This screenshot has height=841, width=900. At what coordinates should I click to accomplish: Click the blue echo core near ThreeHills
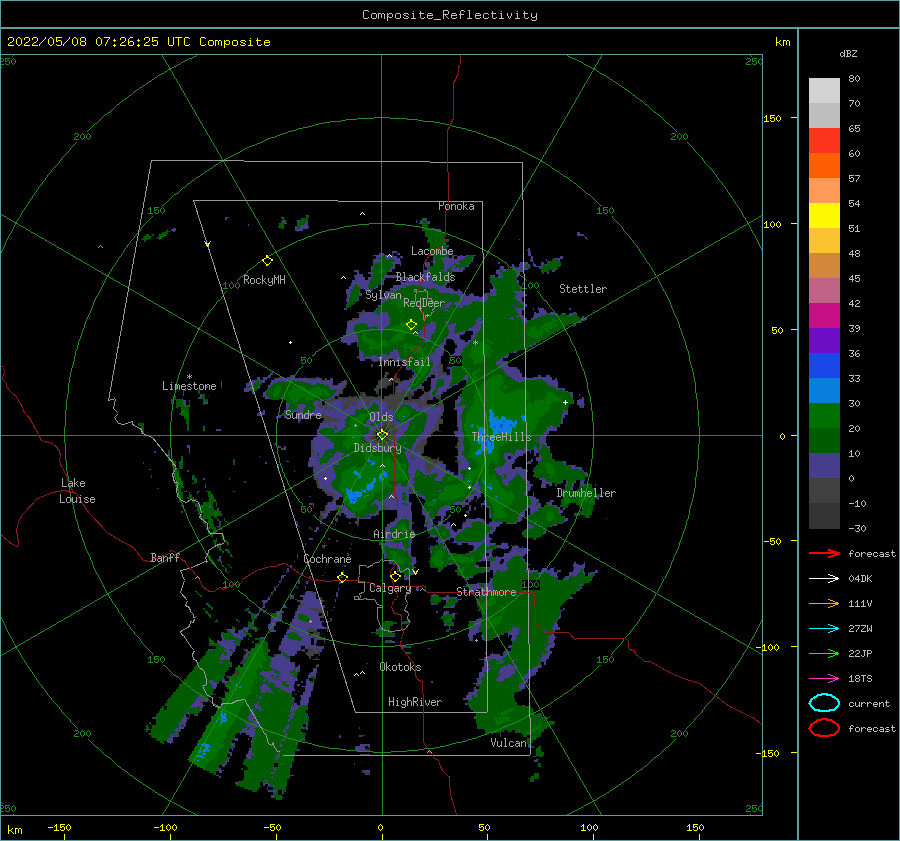(501, 424)
